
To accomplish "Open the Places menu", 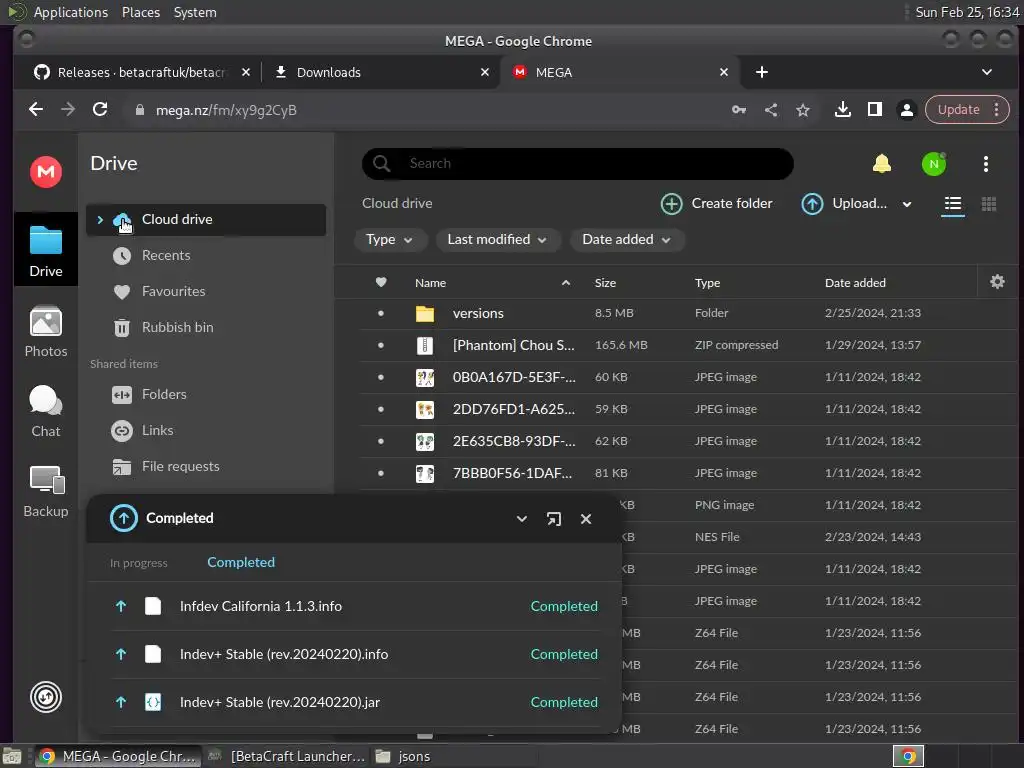I will coord(141,12).
